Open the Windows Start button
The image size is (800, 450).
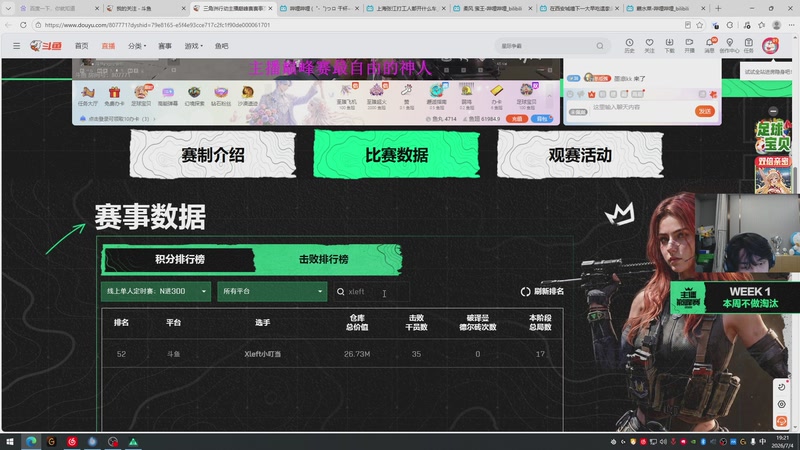(10, 442)
